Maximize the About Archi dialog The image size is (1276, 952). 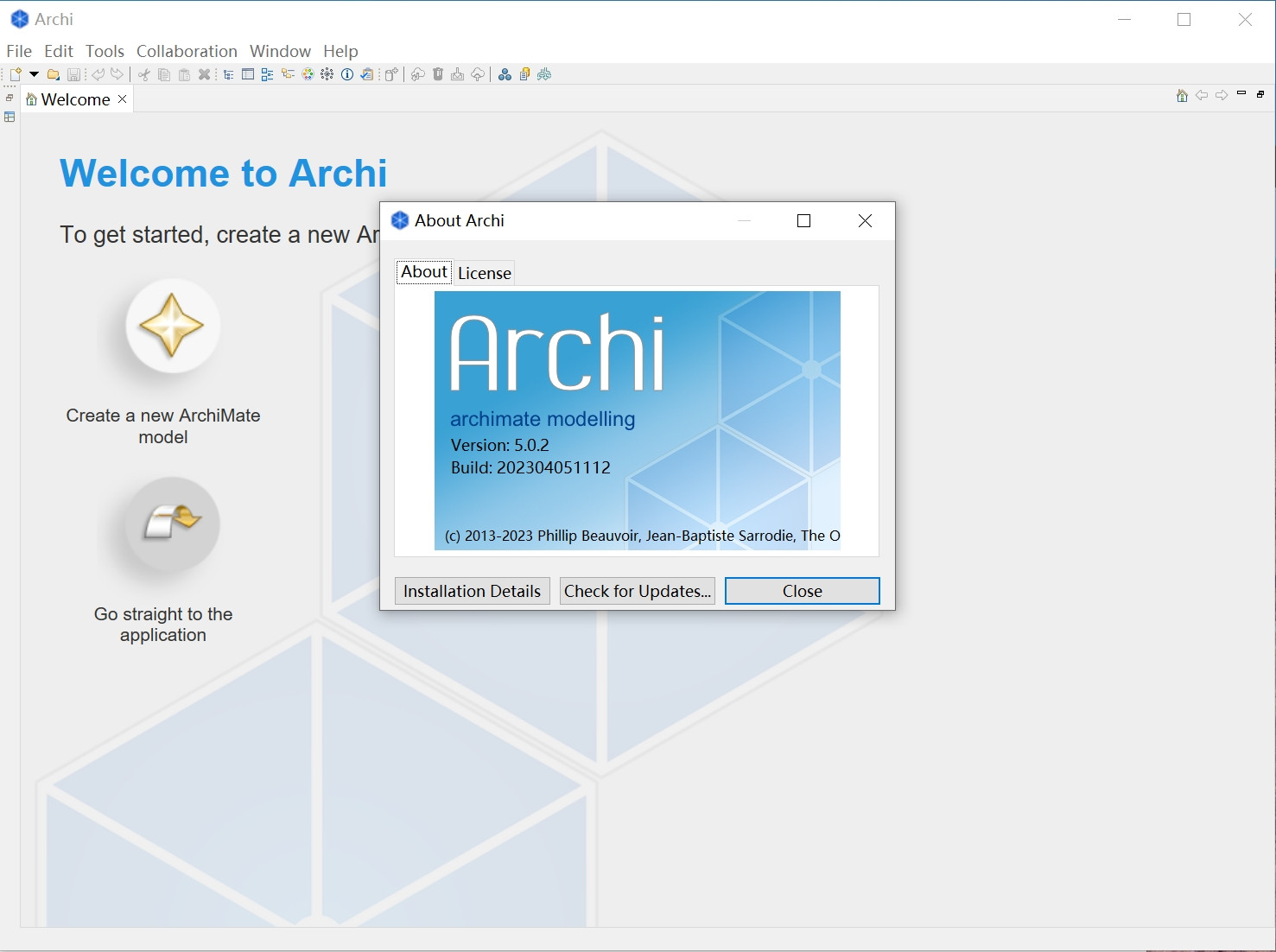point(803,220)
